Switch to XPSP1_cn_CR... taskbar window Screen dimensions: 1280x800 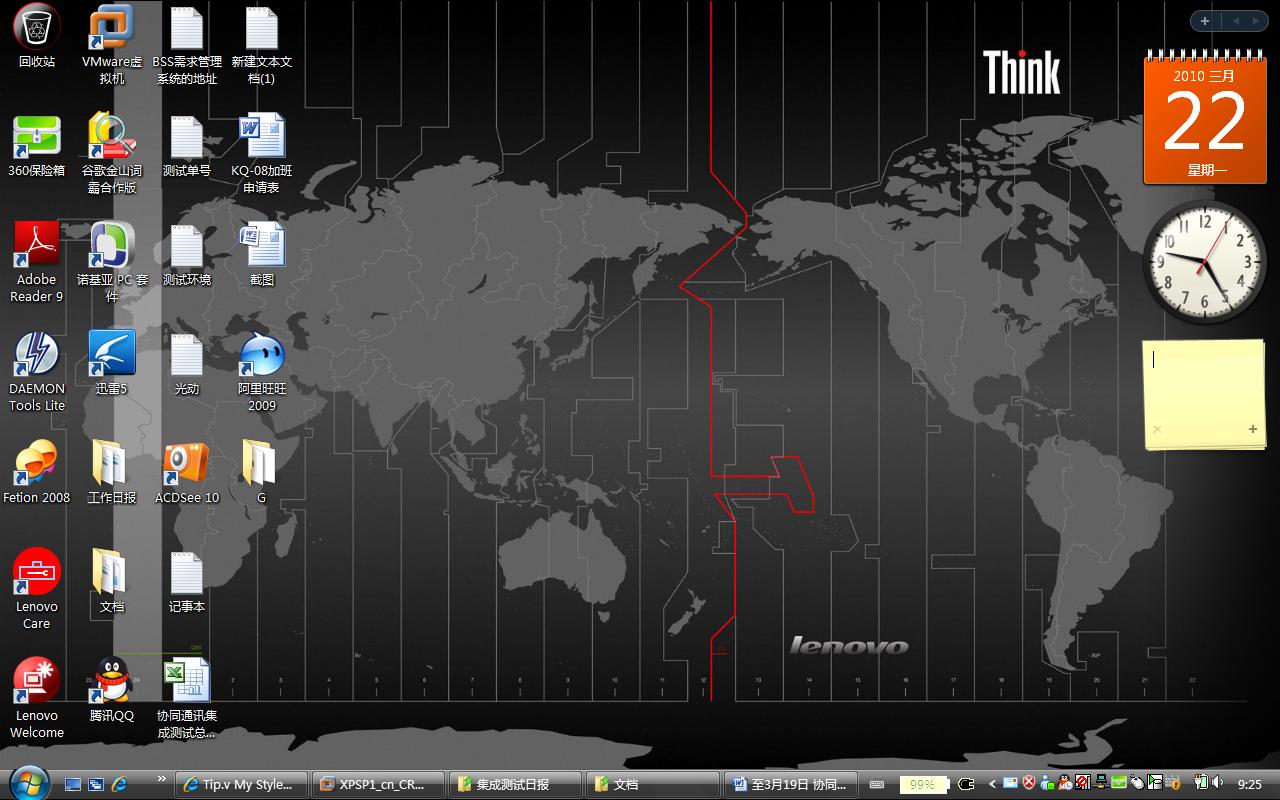[378, 784]
